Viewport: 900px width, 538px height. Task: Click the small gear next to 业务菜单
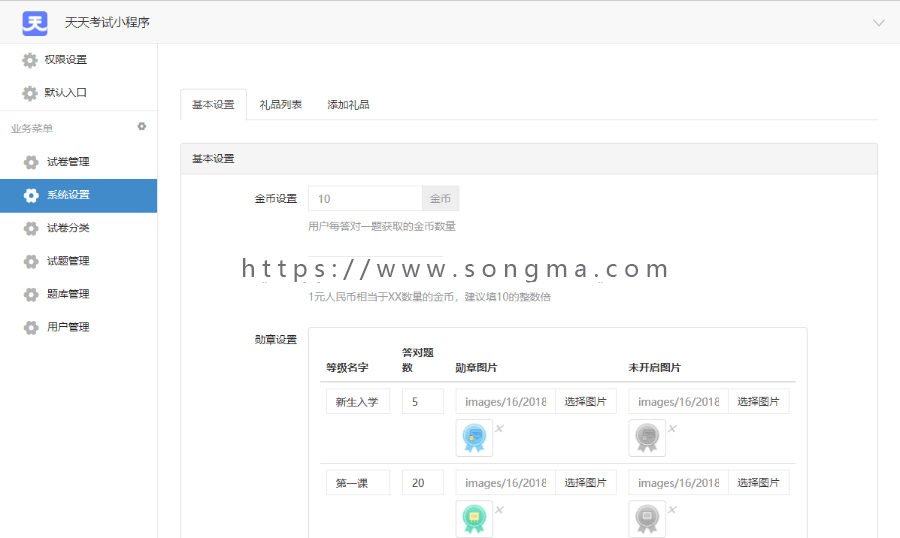(142, 126)
